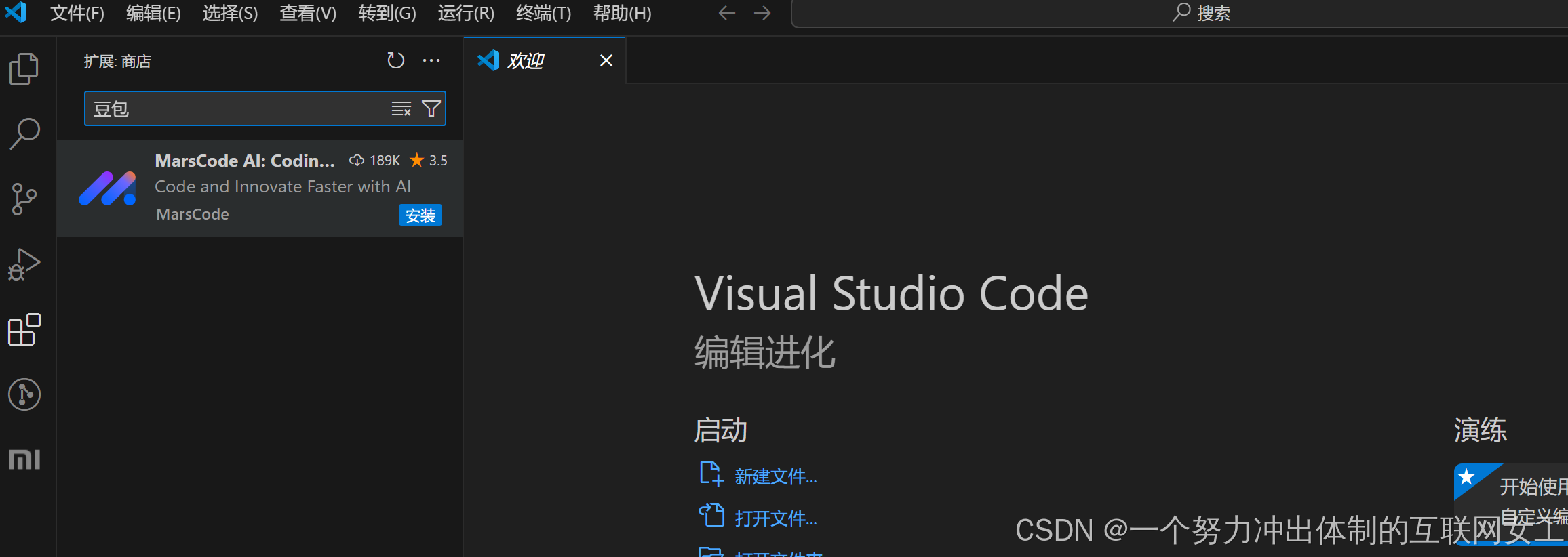The image size is (1568, 557).
Task: Open the Search view in activity bar
Action: pyautogui.click(x=24, y=133)
